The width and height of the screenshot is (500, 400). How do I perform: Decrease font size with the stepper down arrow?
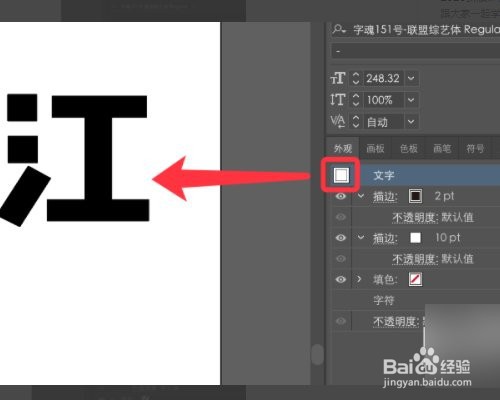(x=356, y=82)
